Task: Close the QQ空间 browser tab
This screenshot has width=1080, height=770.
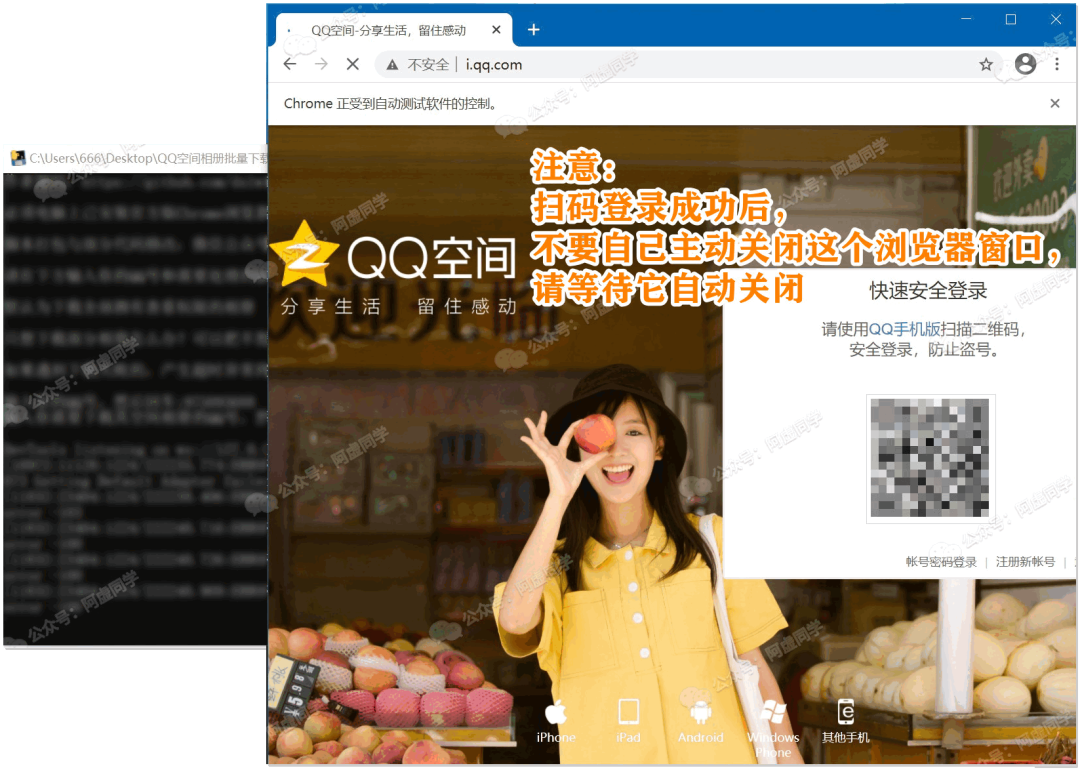Action: 496,30
